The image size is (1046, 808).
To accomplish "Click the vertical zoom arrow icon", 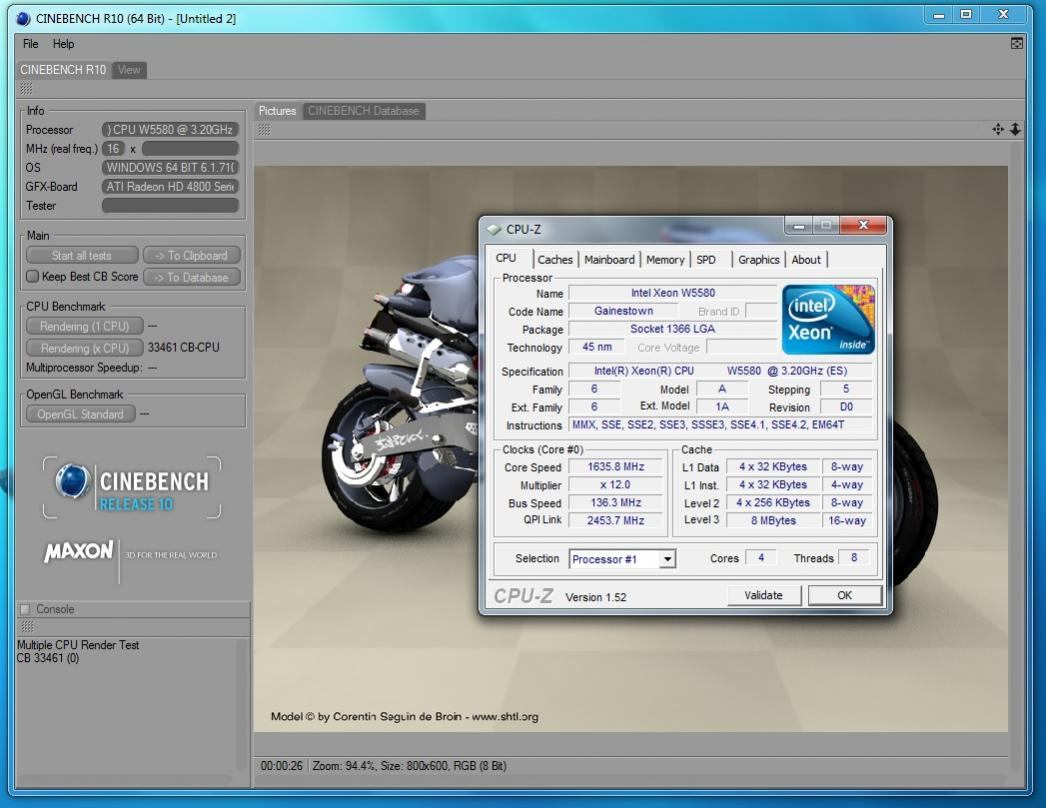I will [x=1015, y=129].
